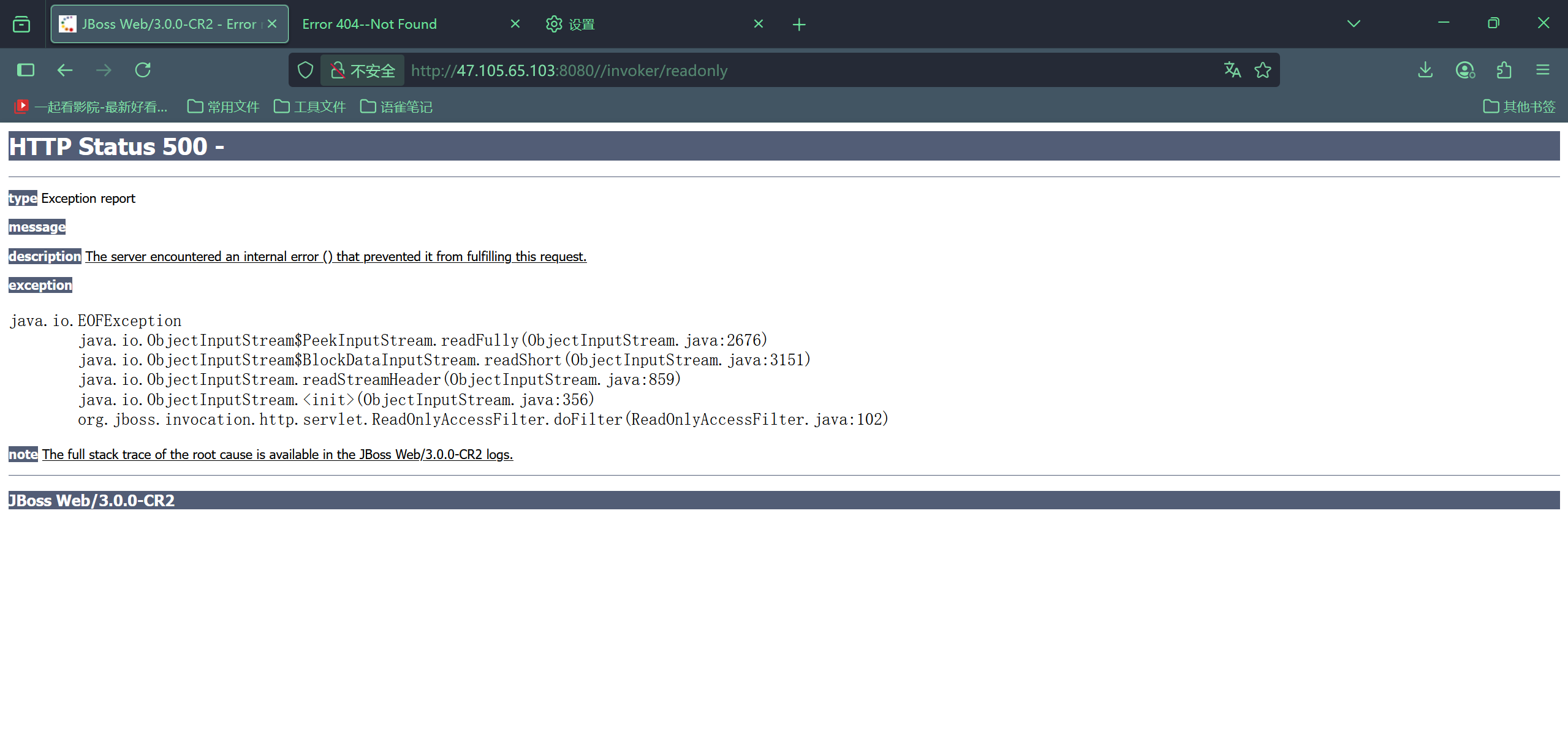Open 语雀笔记 bookmarks folder
1568x752 pixels.
[x=396, y=107]
